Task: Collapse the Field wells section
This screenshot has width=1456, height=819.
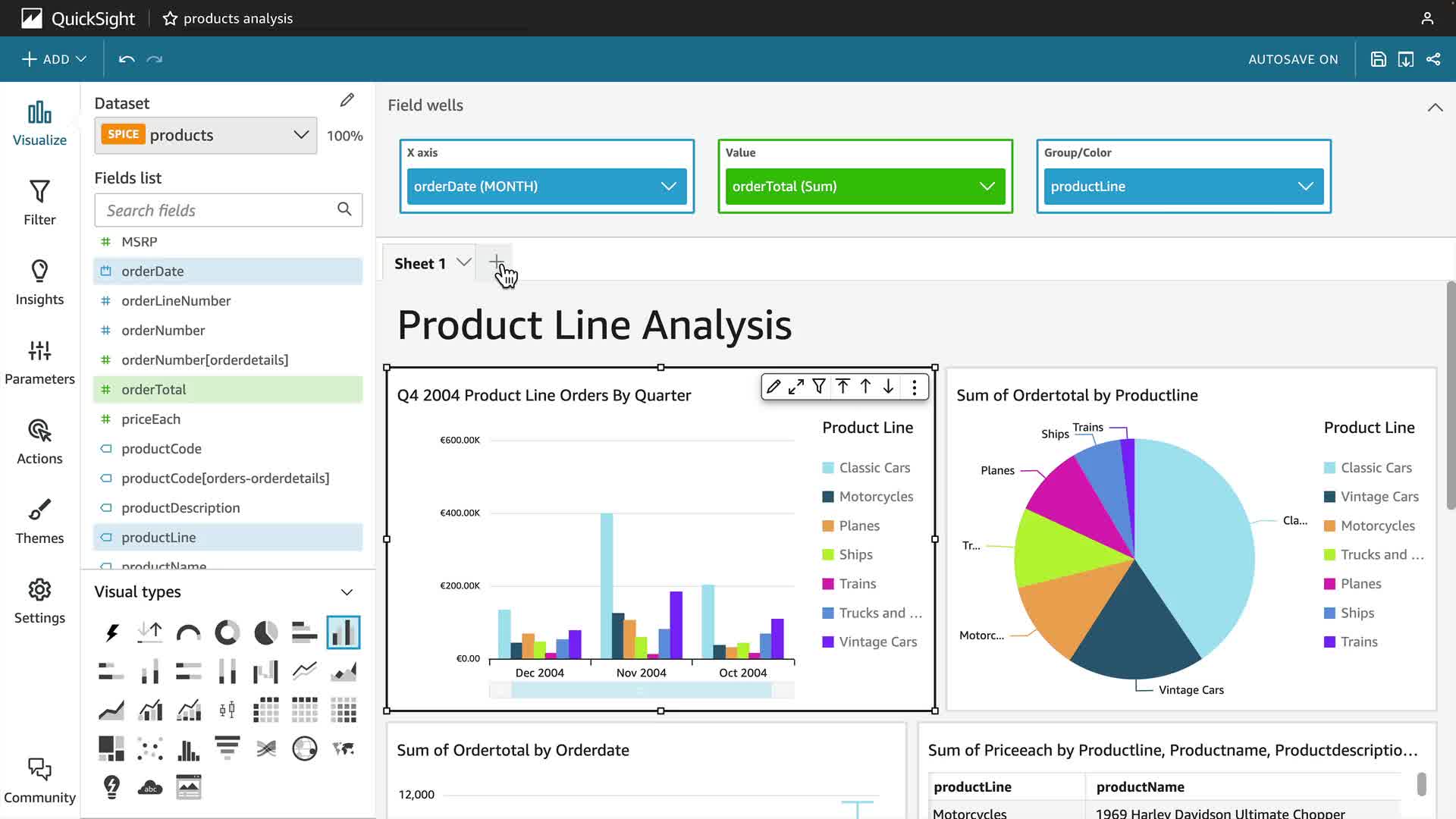Action: (x=1435, y=107)
